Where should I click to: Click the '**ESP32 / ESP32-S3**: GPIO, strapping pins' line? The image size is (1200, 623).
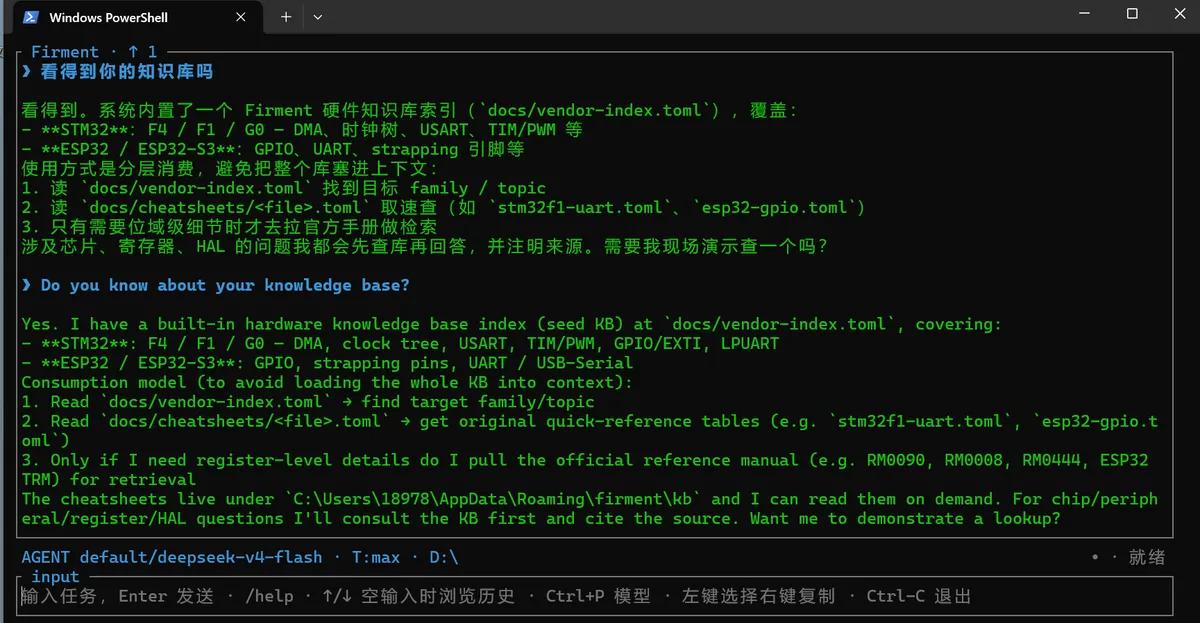click(327, 362)
